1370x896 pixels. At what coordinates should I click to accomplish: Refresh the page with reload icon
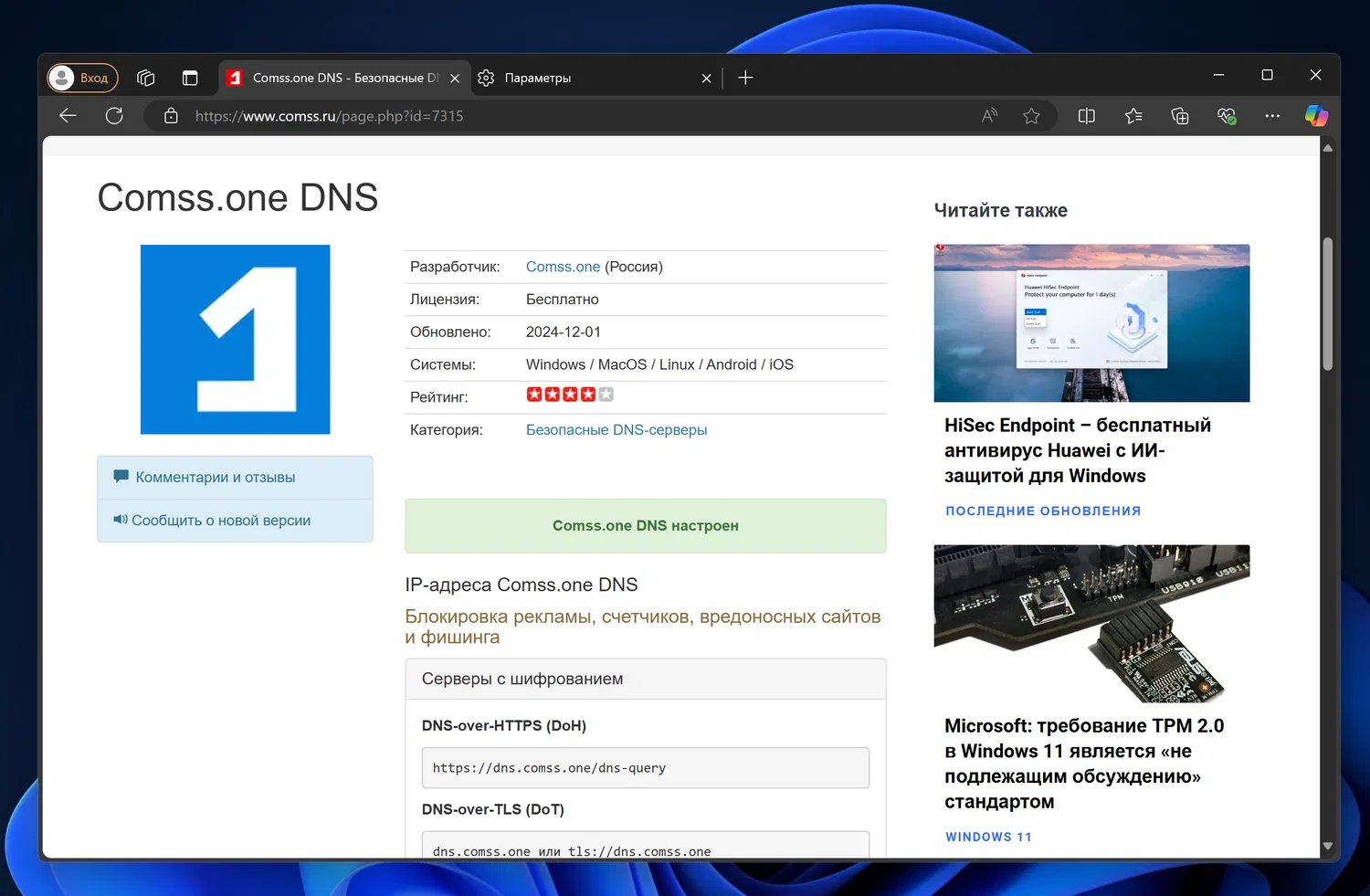114,116
